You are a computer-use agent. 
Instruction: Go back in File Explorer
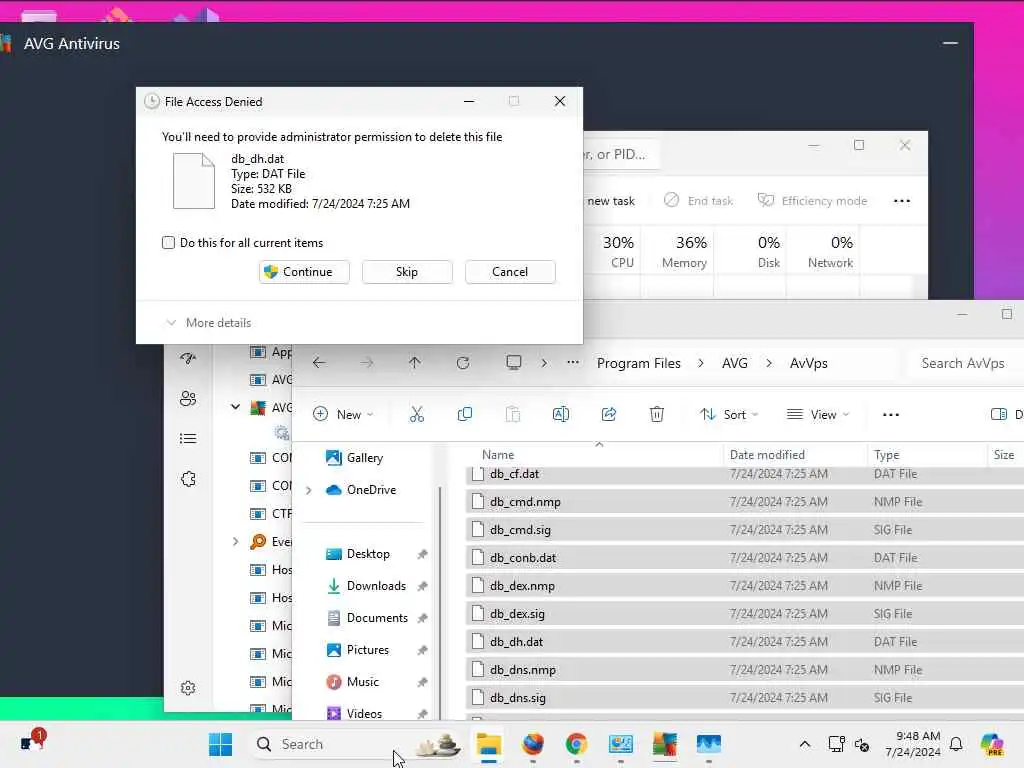coord(319,363)
